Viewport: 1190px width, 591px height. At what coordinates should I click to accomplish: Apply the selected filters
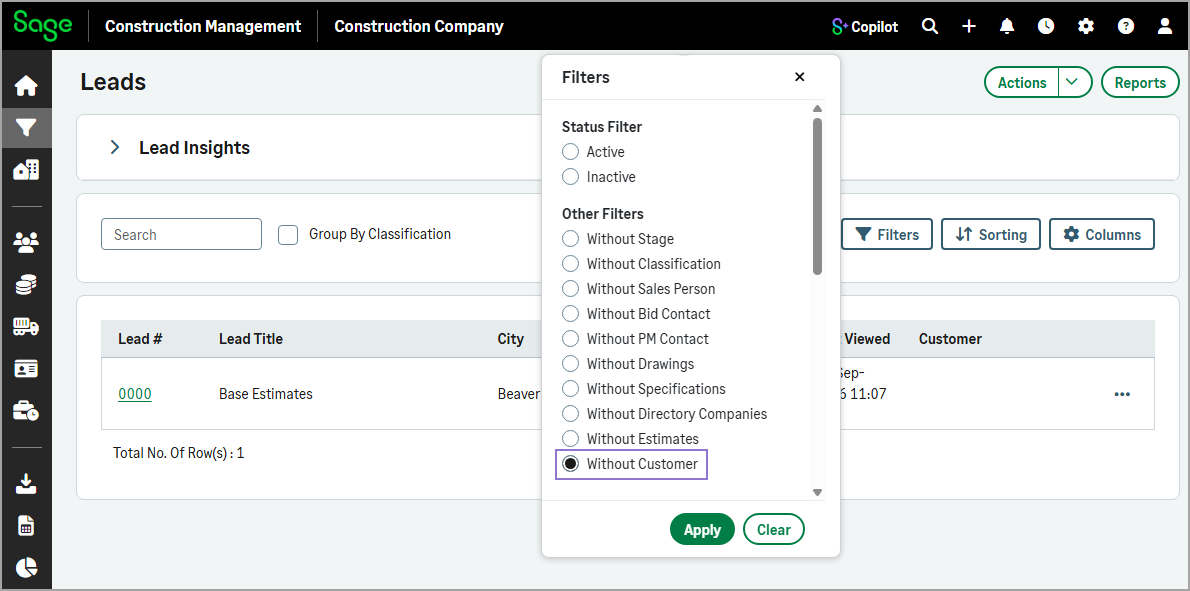pos(702,530)
